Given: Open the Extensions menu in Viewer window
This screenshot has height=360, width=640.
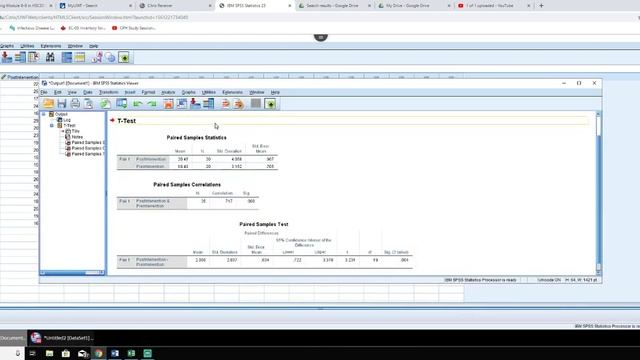Looking at the screenshot, I should click(x=233, y=93).
